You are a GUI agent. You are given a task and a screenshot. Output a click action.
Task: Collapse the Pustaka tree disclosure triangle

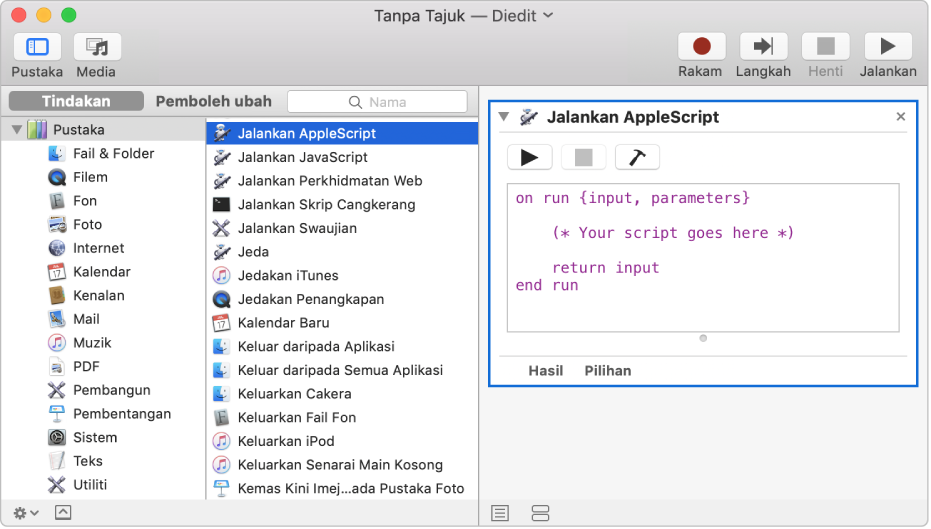(17, 130)
